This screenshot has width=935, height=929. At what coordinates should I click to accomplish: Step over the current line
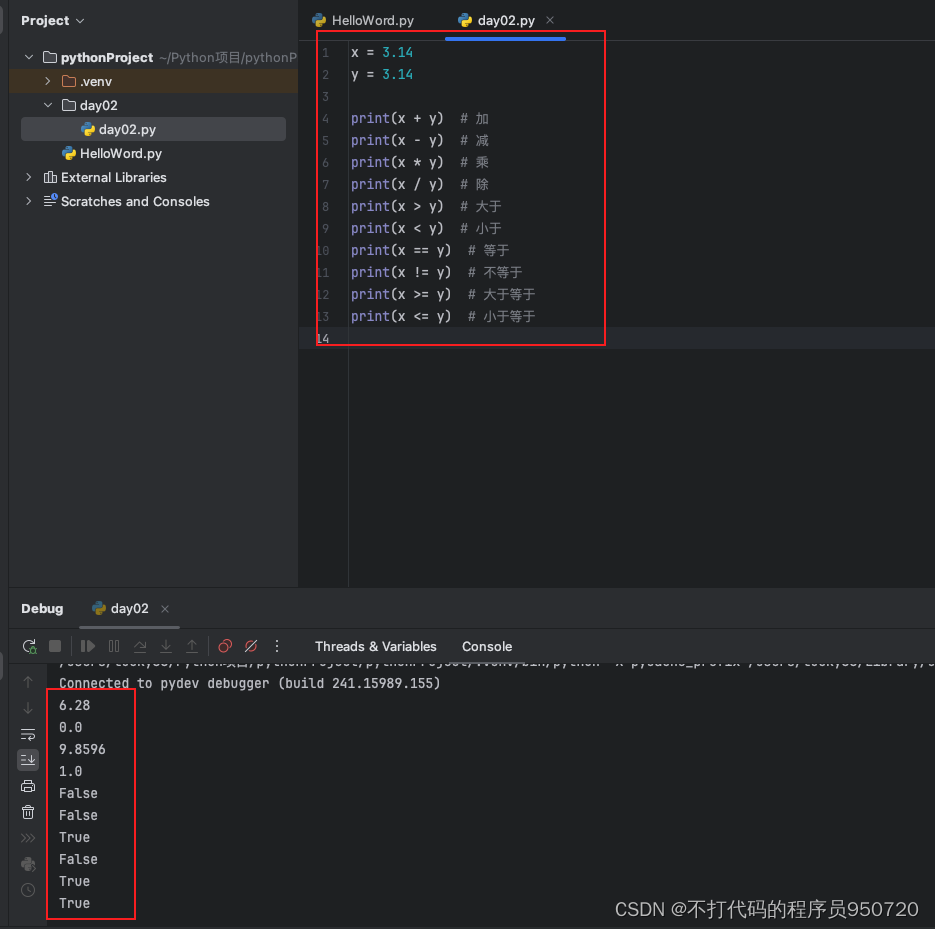[x=140, y=646]
